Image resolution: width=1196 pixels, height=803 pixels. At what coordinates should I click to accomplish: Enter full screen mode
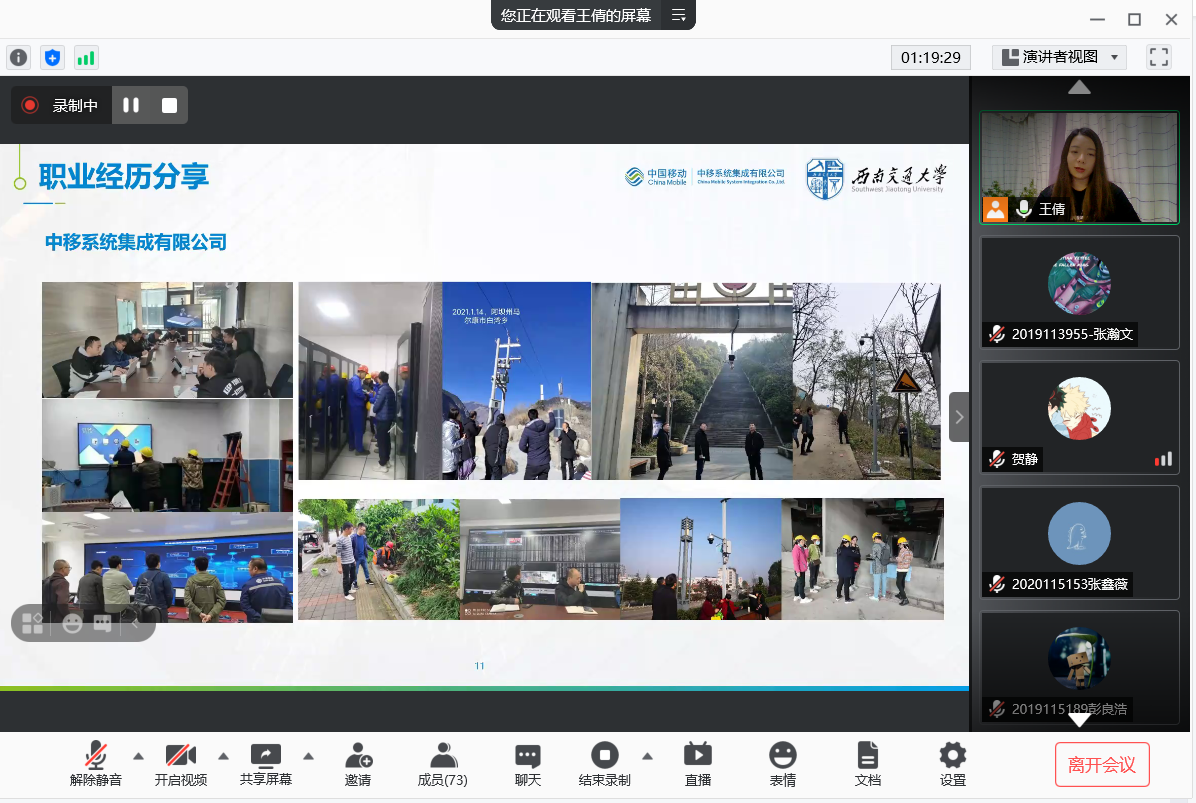pyautogui.click(x=1159, y=57)
